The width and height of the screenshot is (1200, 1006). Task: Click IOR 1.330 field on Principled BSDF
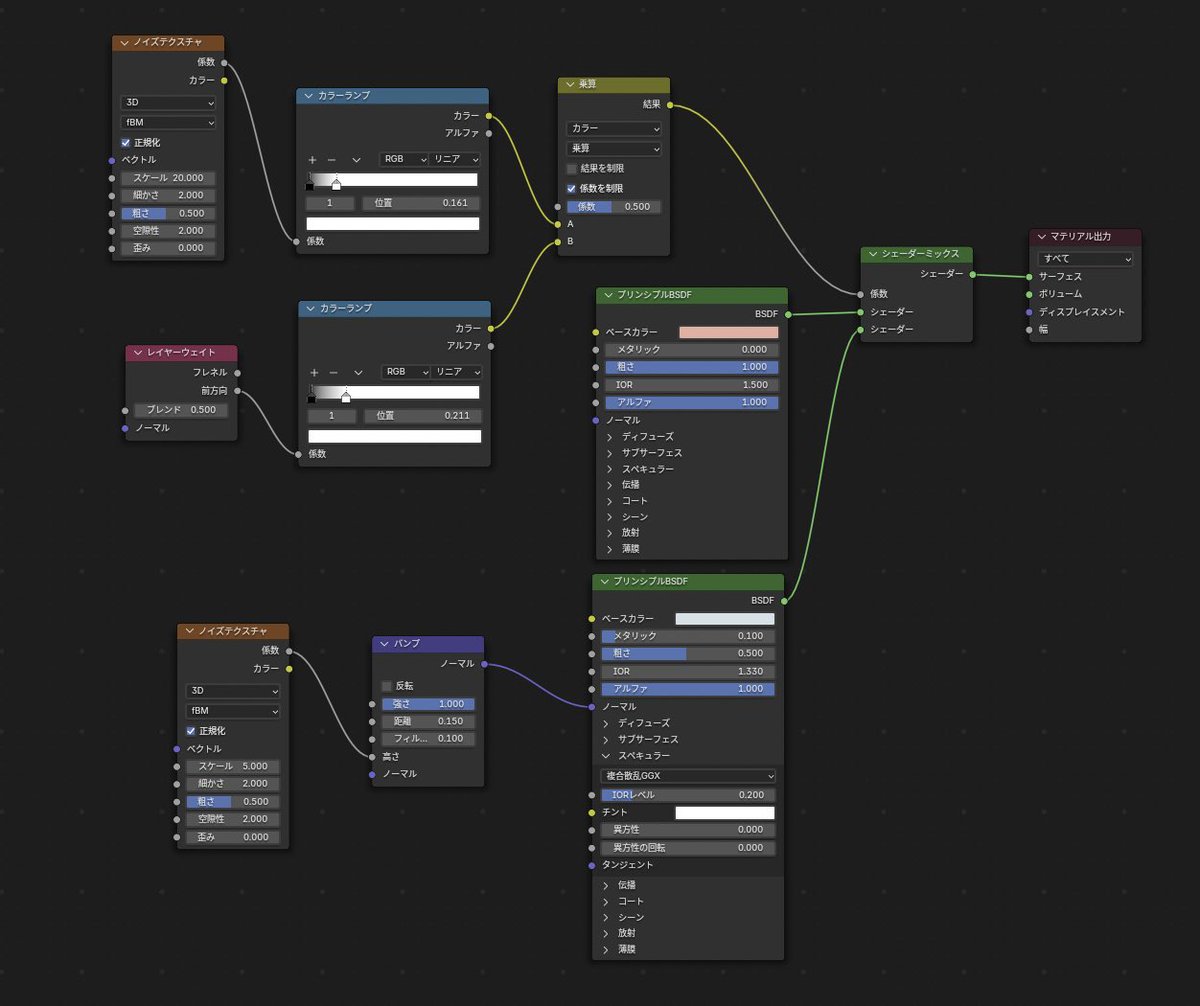pyautogui.click(x=688, y=671)
